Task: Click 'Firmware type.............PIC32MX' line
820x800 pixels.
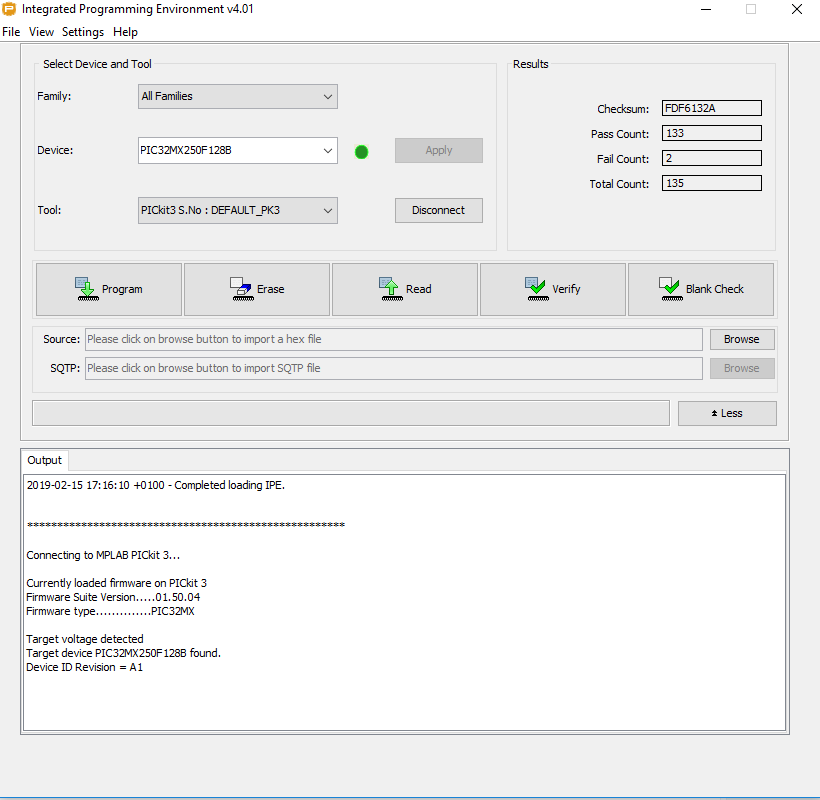Action: coord(110,611)
